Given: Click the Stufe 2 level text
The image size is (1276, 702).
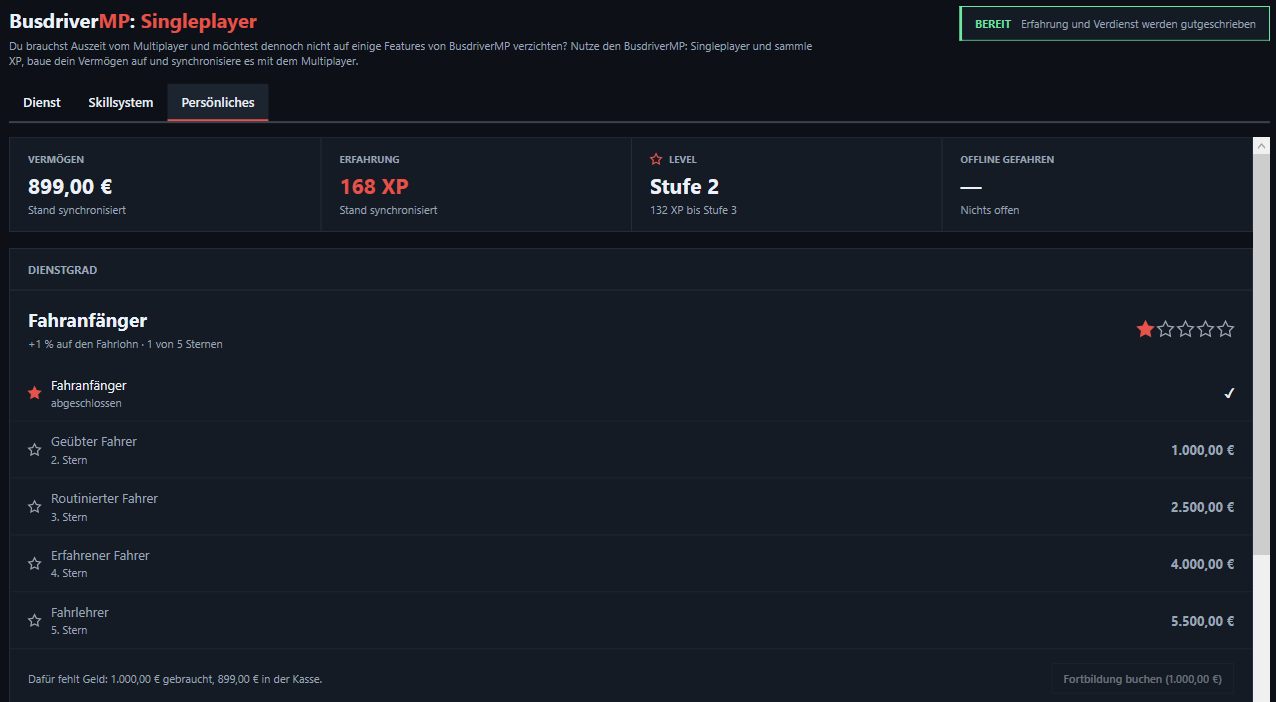Looking at the screenshot, I should [x=684, y=186].
